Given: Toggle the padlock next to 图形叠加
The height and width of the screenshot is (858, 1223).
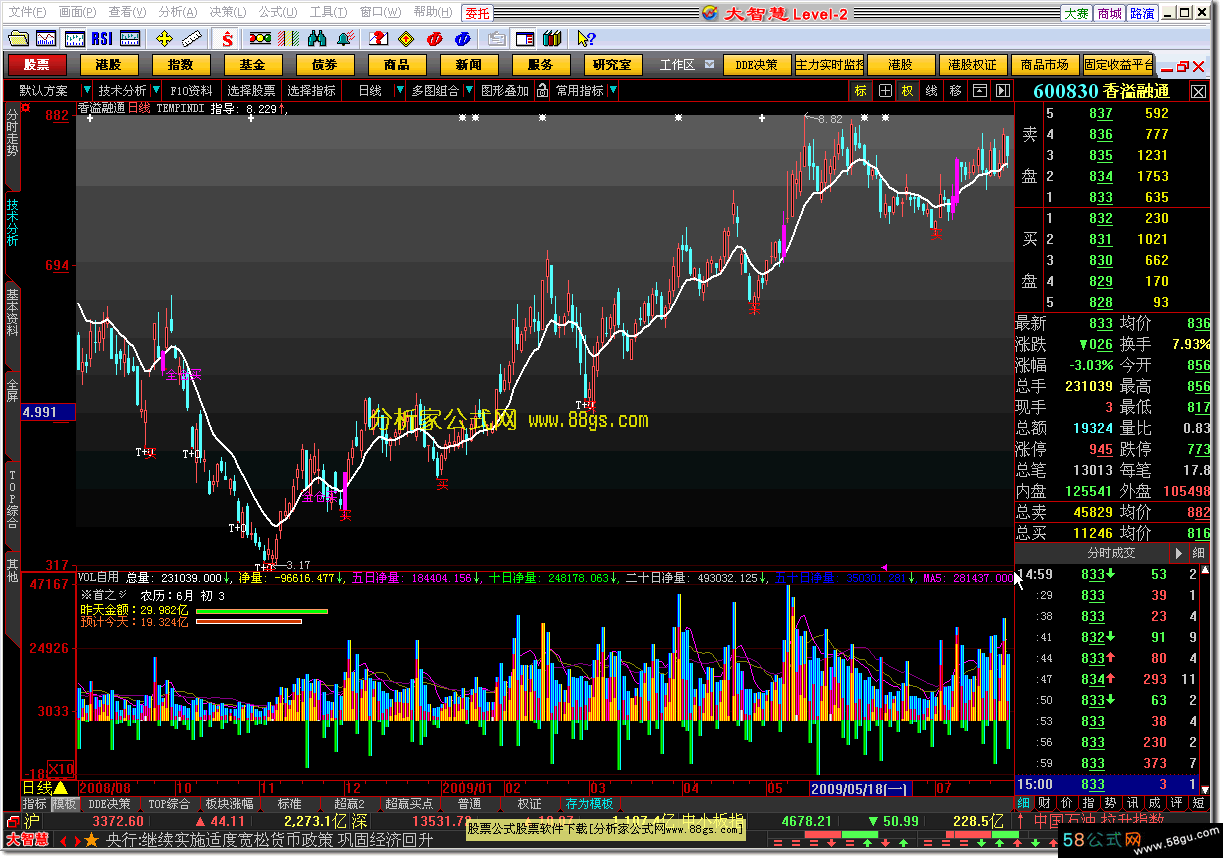Looking at the screenshot, I should [x=542, y=91].
